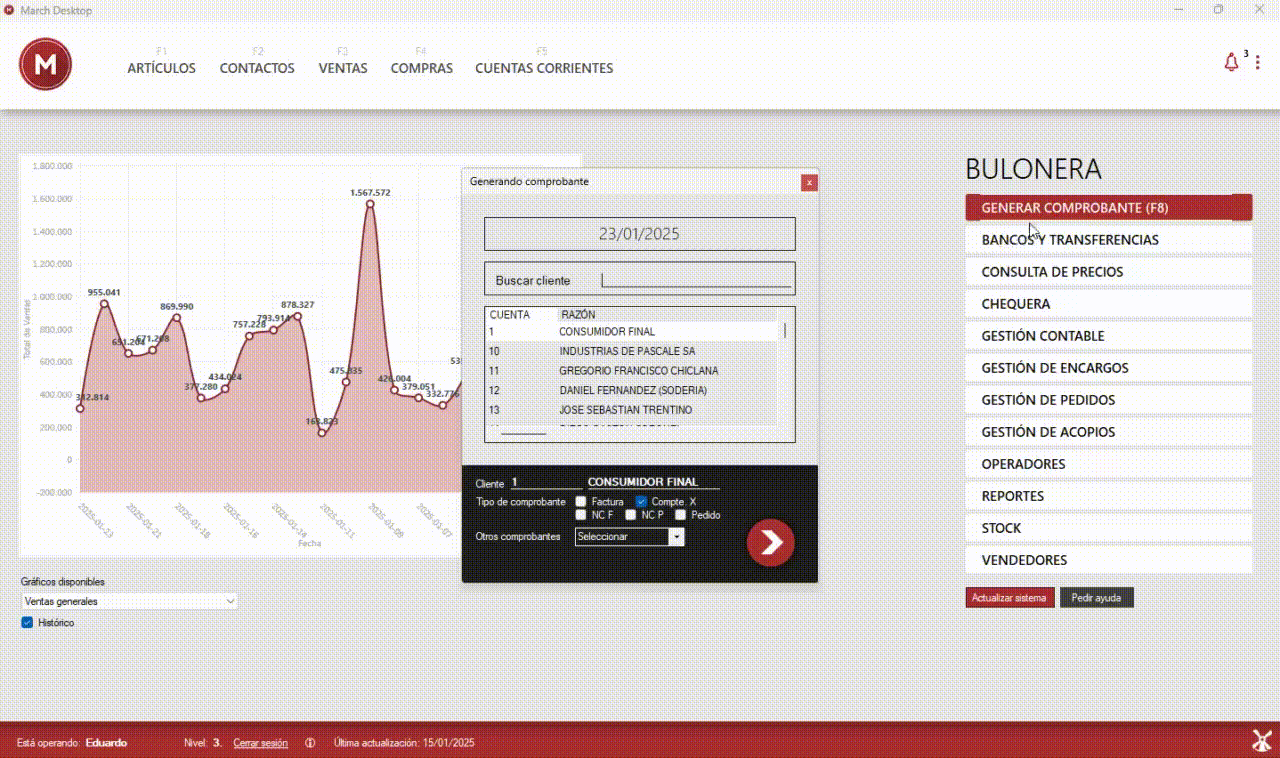Open CONSULTA DE PRECIOS
This screenshot has width=1280, height=758.
tap(1109, 272)
